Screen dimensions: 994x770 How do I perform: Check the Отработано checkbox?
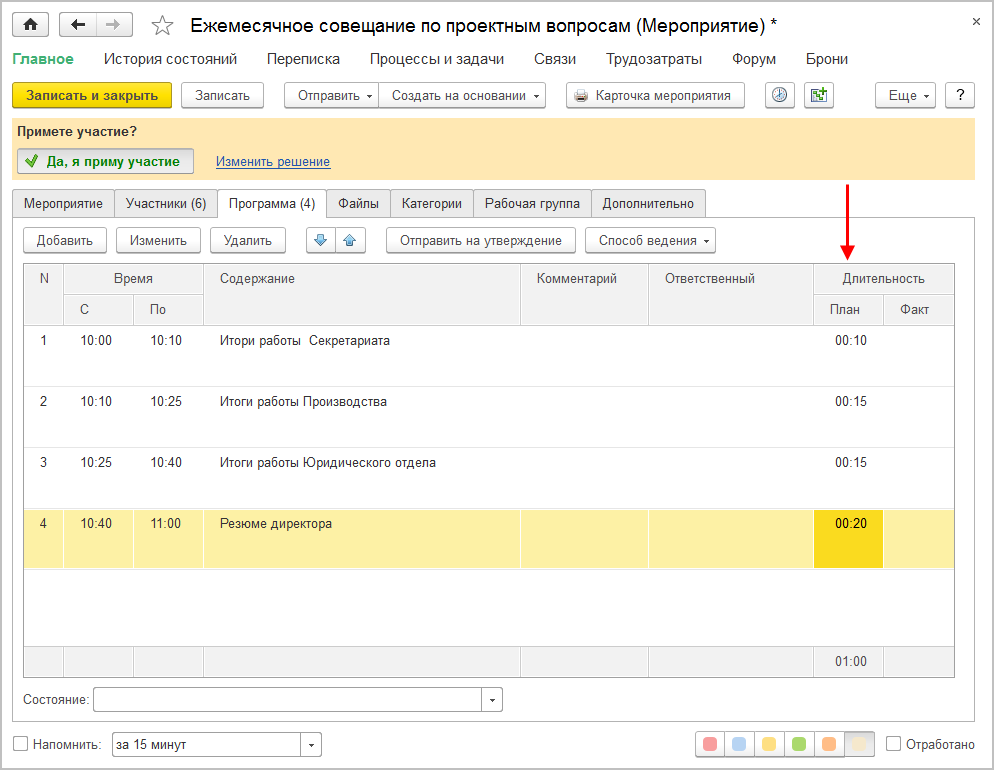click(x=894, y=744)
